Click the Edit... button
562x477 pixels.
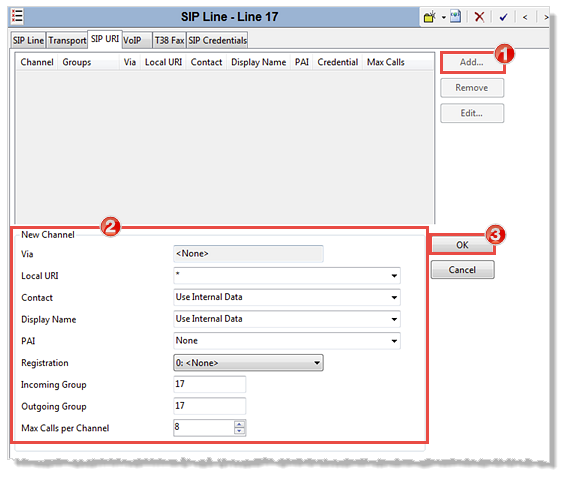472,113
